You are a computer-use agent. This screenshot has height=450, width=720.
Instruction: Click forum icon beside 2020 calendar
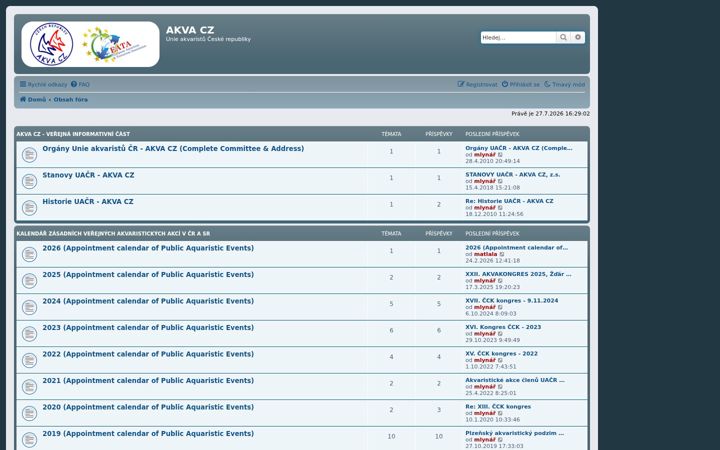tap(29, 413)
